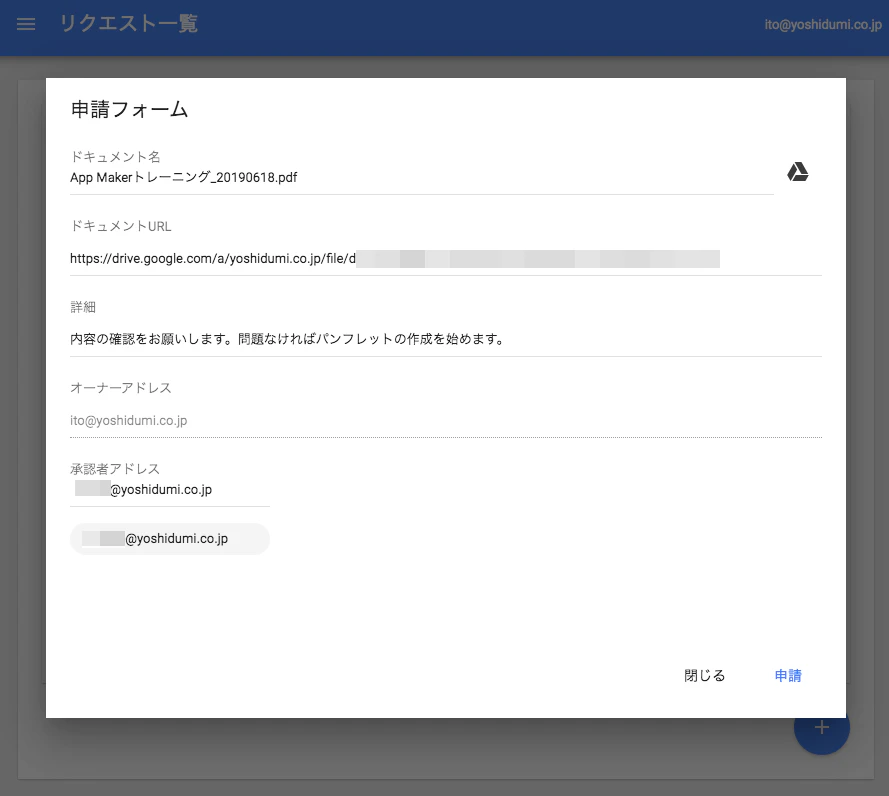Screen dimensions: 889x796
Task: Click the 詳細 field label
Action: pyautogui.click(x=83, y=307)
